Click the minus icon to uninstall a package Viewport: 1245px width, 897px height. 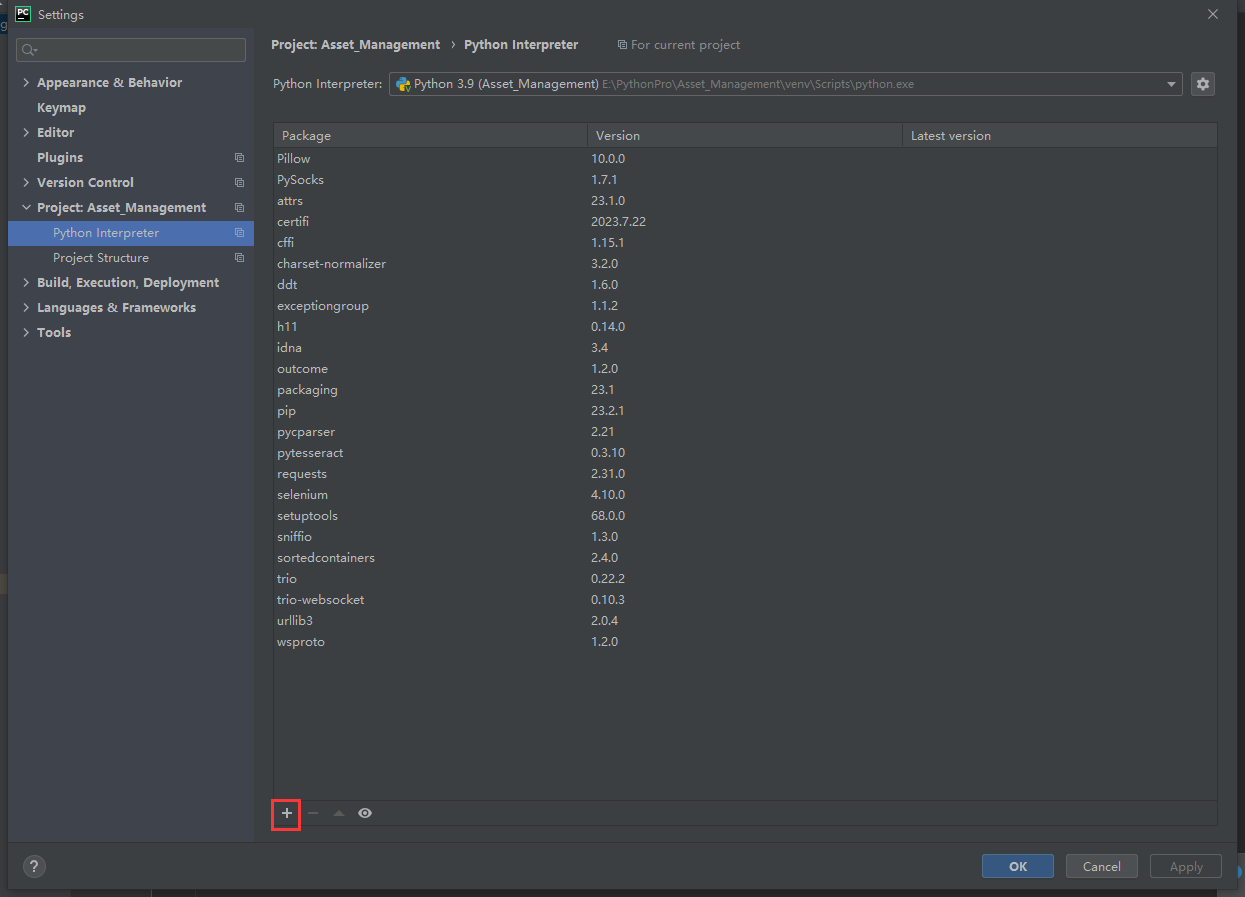pyautogui.click(x=313, y=813)
